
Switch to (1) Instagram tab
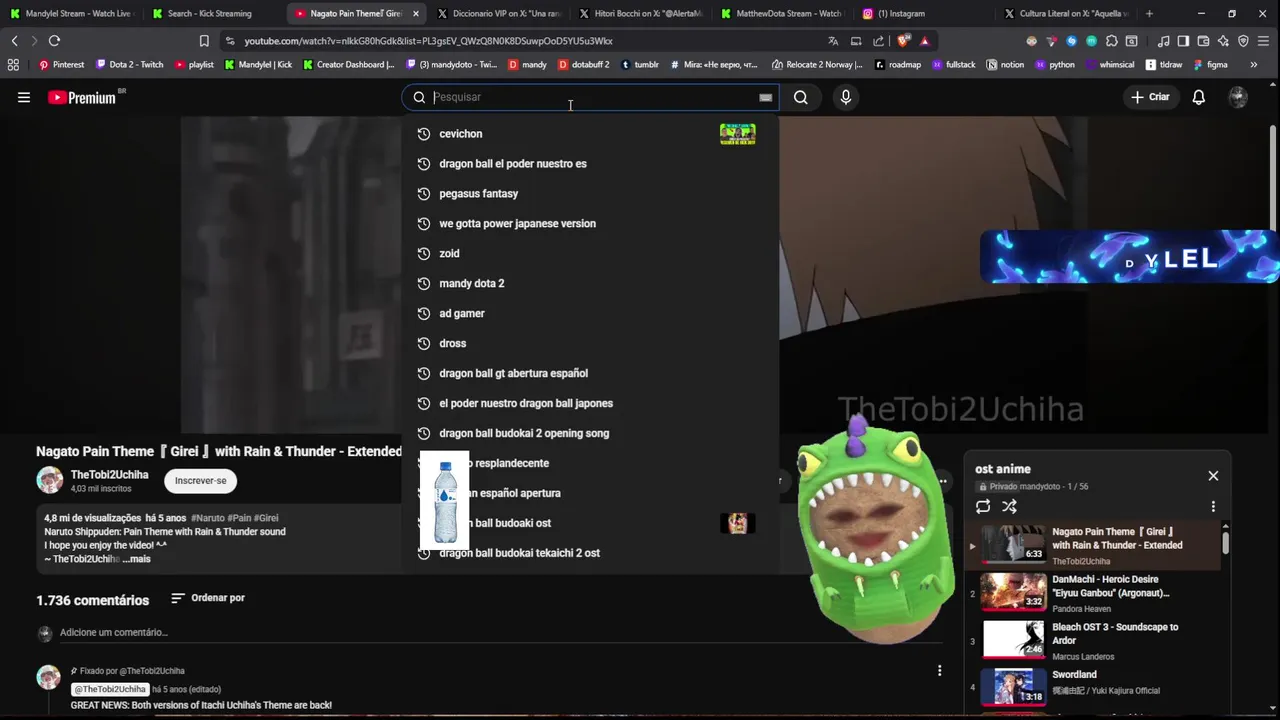925,14
